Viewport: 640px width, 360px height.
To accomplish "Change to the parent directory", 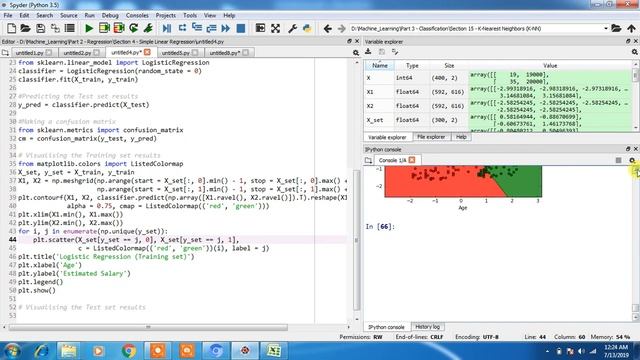I will pos(631,28).
